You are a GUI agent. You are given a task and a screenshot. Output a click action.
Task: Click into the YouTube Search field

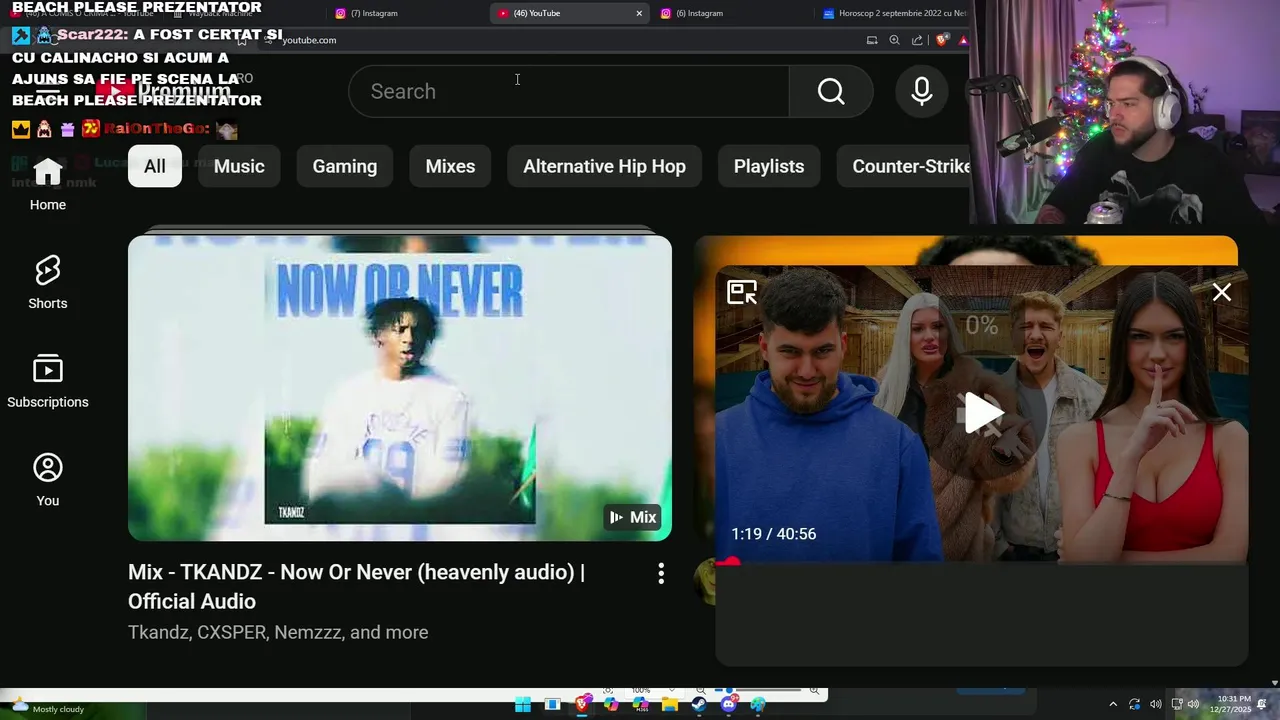pos(569,91)
